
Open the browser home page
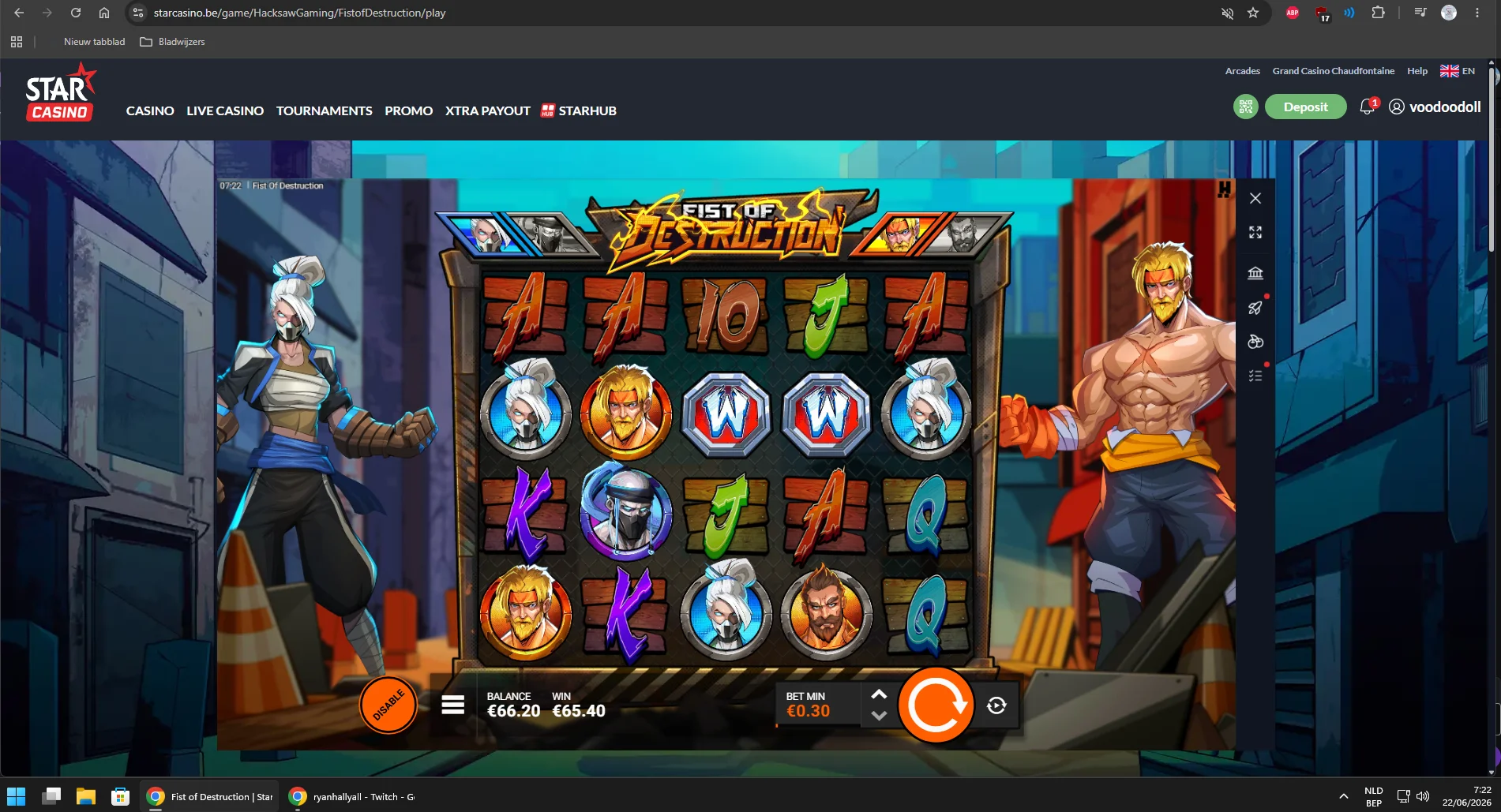tap(104, 13)
